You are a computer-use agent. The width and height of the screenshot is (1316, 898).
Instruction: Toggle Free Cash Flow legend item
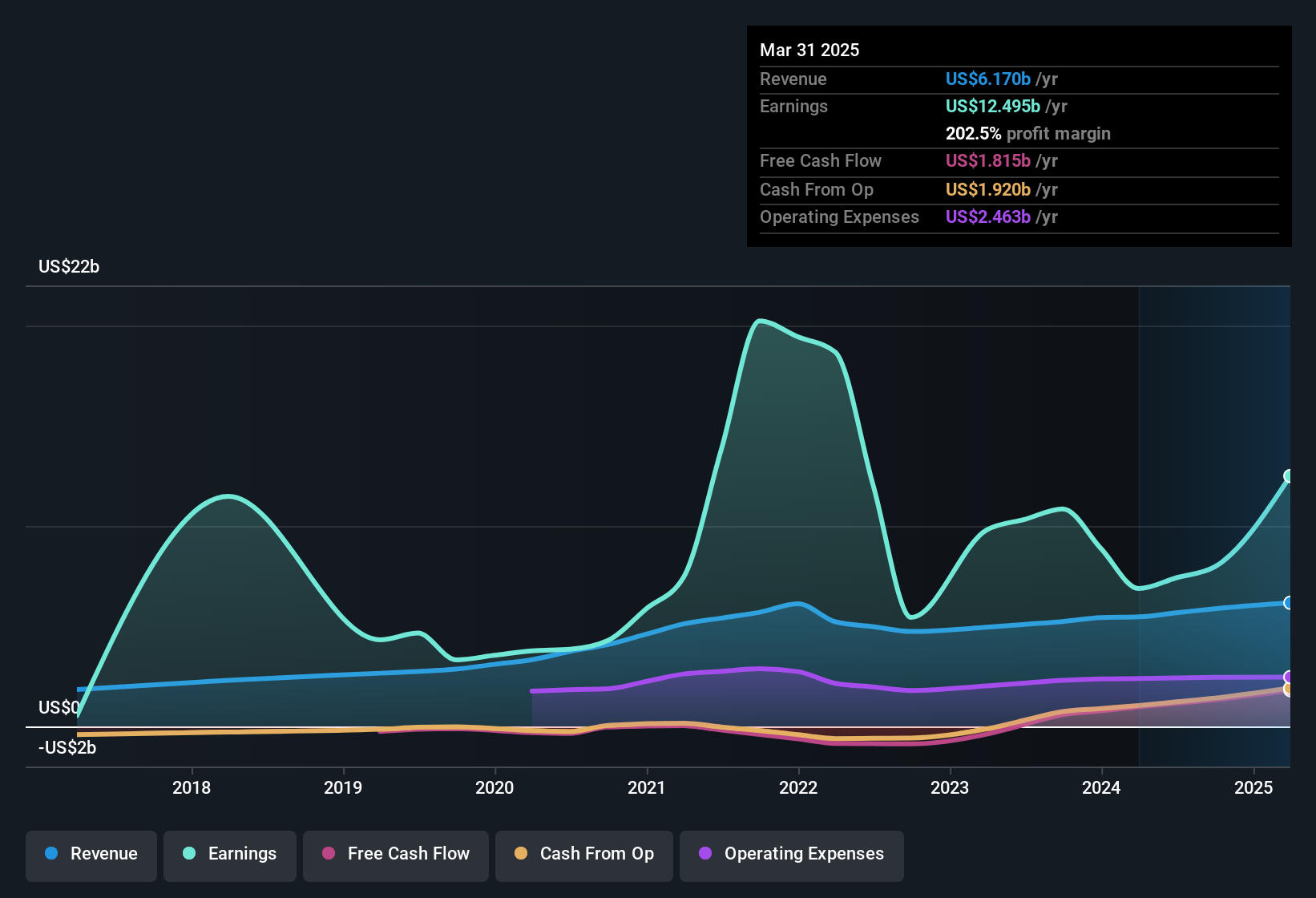(396, 854)
